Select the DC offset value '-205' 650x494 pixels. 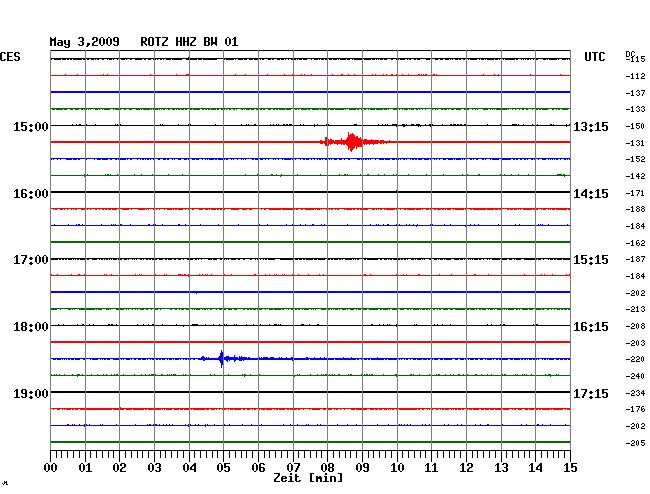635,443
